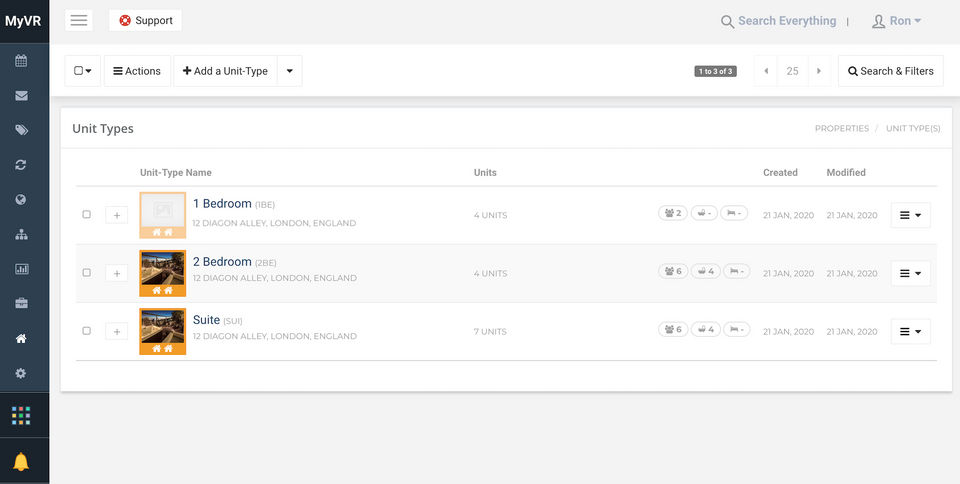
Task: Open the bar chart reports icon
Action: [x=21, y=269]
